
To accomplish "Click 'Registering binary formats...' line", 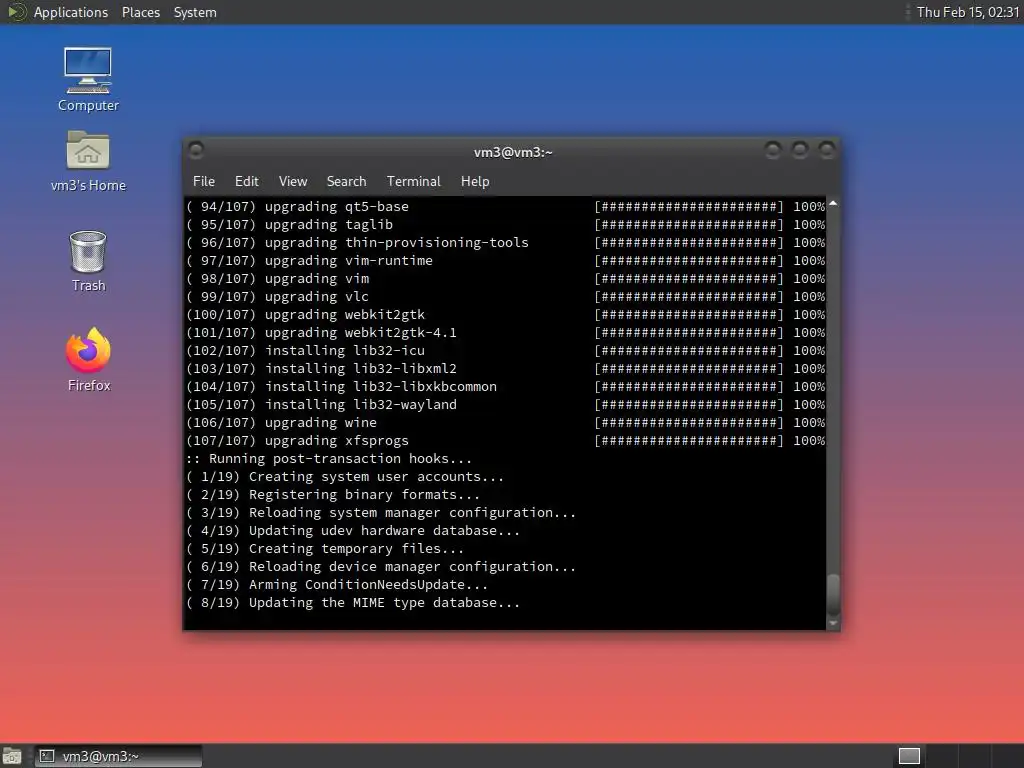I will coord(333,495).
